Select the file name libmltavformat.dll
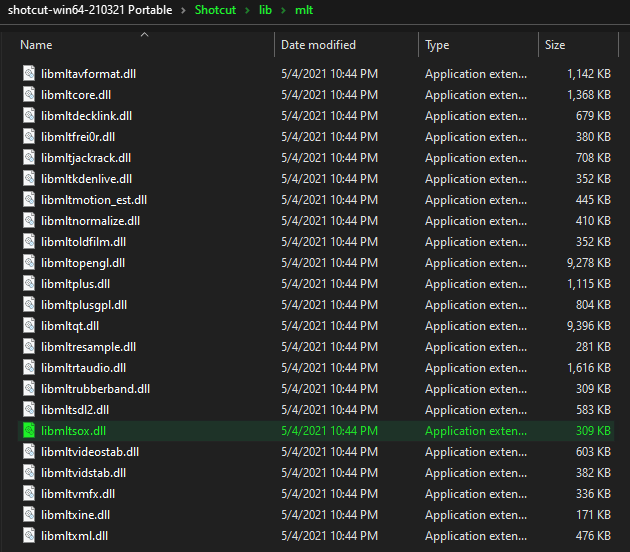 point(88,74)
